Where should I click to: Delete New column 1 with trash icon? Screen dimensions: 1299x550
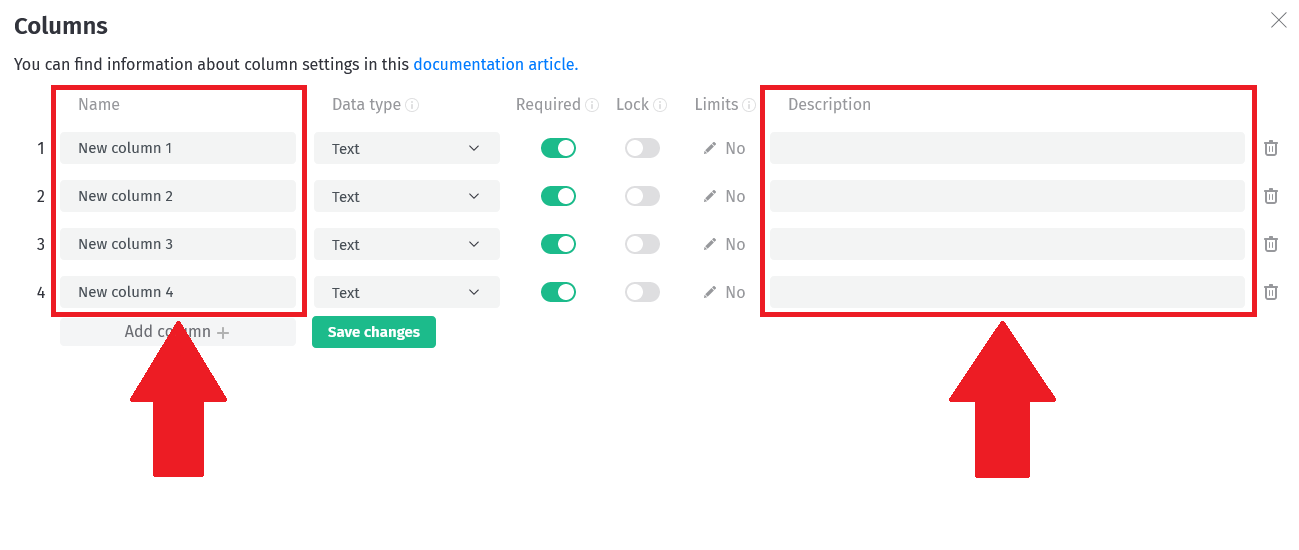point(1271,148)
